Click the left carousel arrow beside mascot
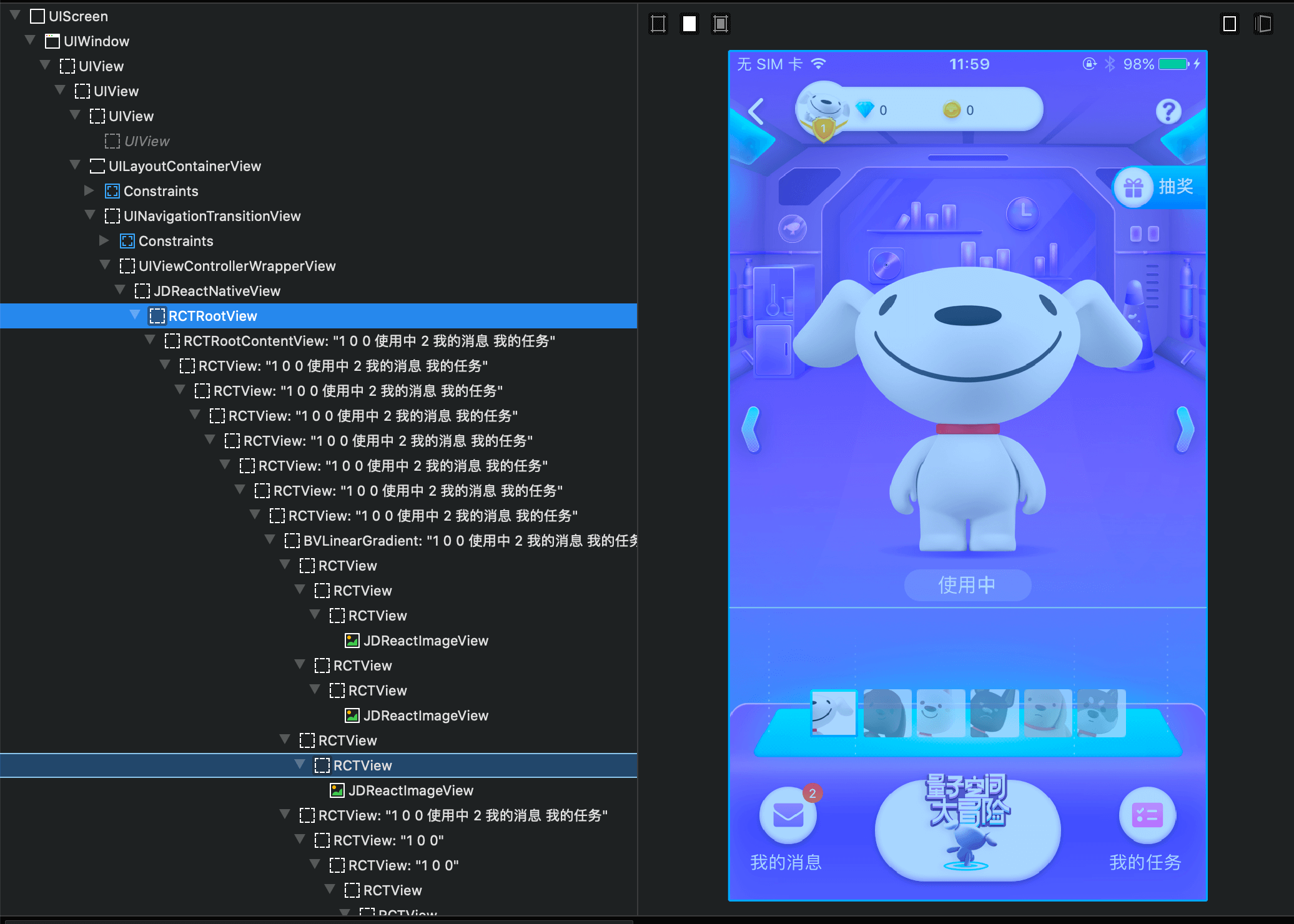The width and height of the screenshot is (1294, 924). (x=751, y=429)
